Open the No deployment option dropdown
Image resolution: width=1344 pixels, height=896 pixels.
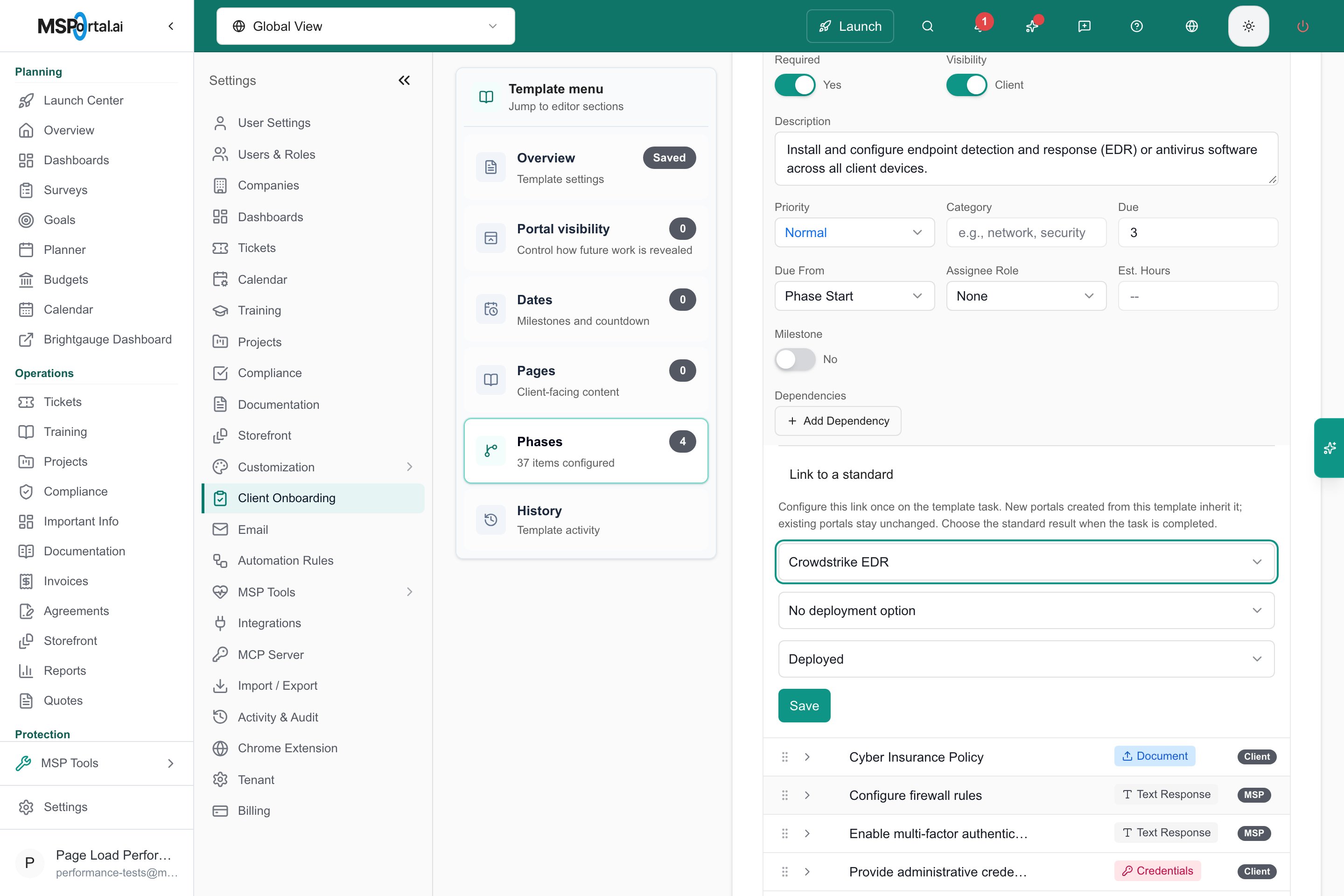point(1026,611)
